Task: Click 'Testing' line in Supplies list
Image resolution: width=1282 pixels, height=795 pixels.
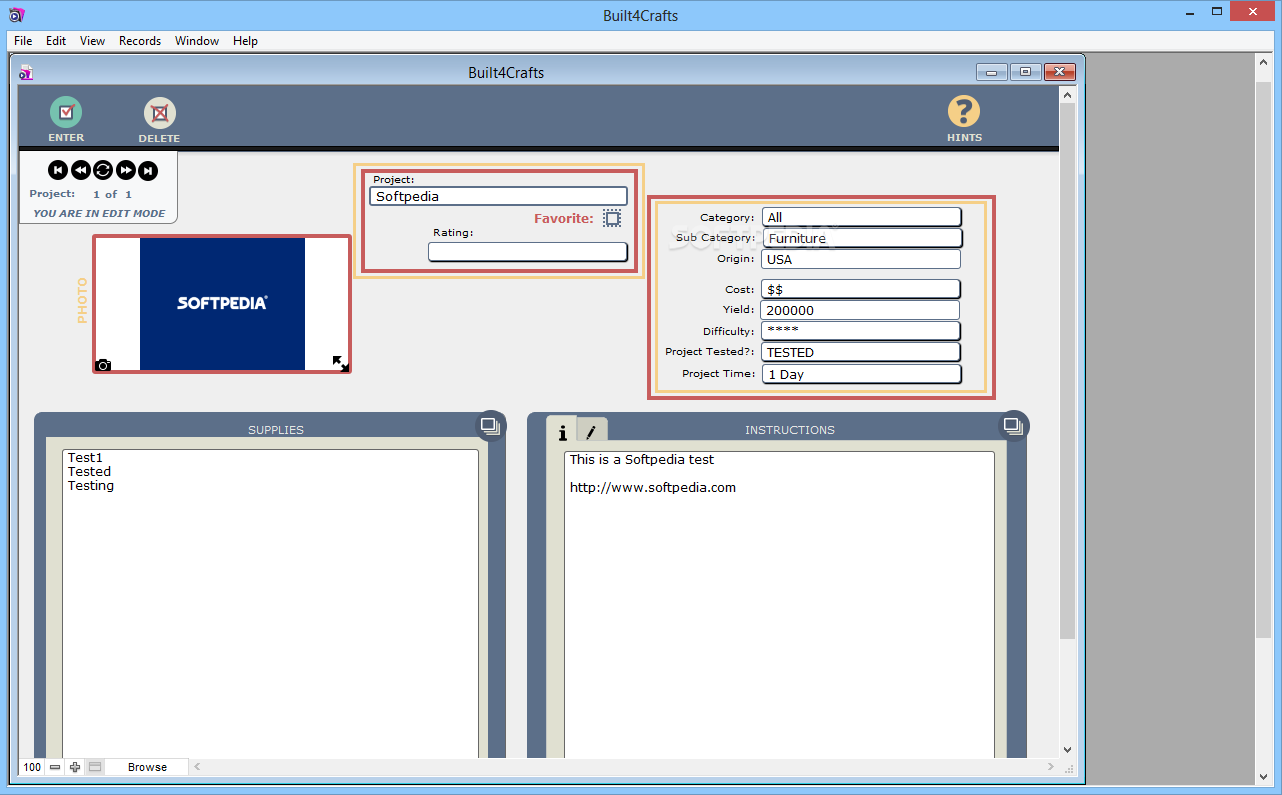Action: pos(91,486)
